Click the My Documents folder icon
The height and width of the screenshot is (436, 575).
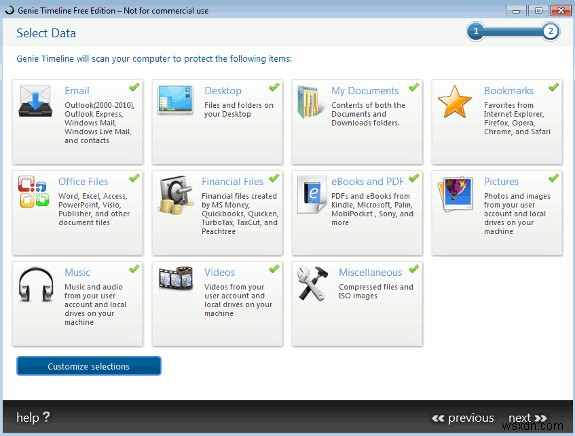click(x=310, y=102)
